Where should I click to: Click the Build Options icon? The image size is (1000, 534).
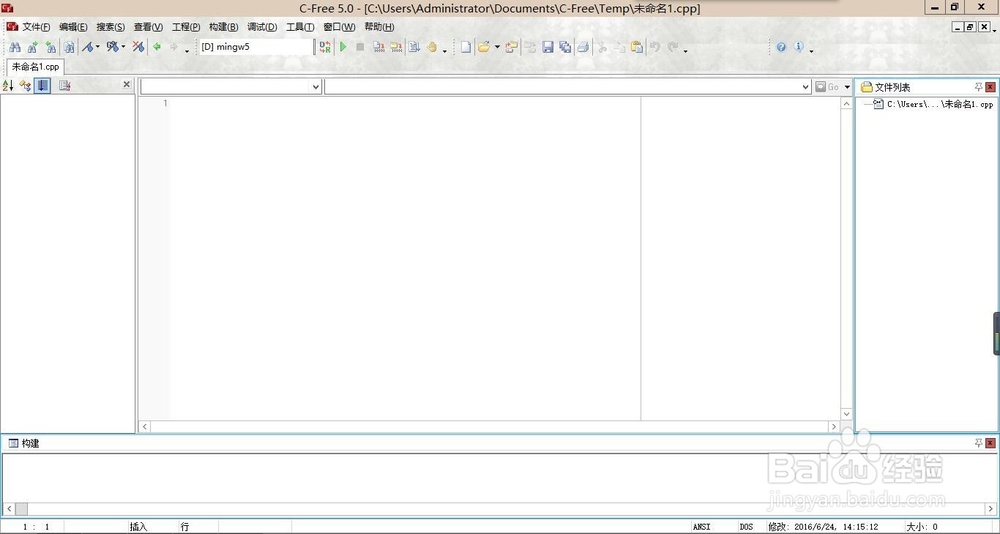tap(414, 47)
